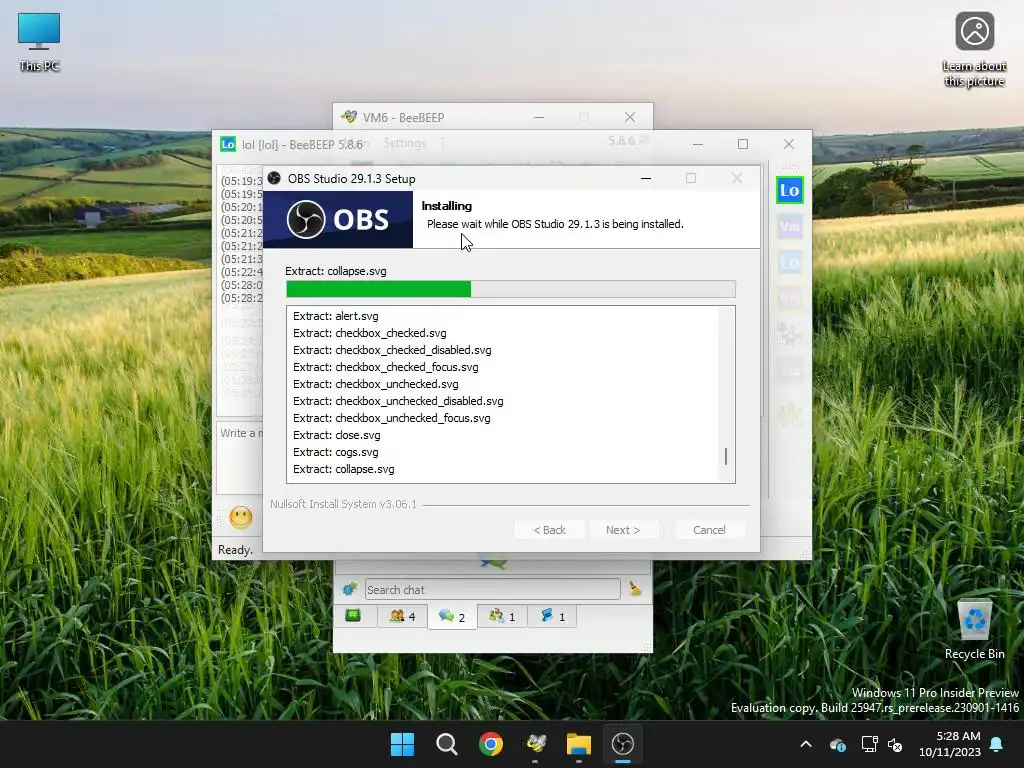Open the users tab showing 4

[402, 616]
